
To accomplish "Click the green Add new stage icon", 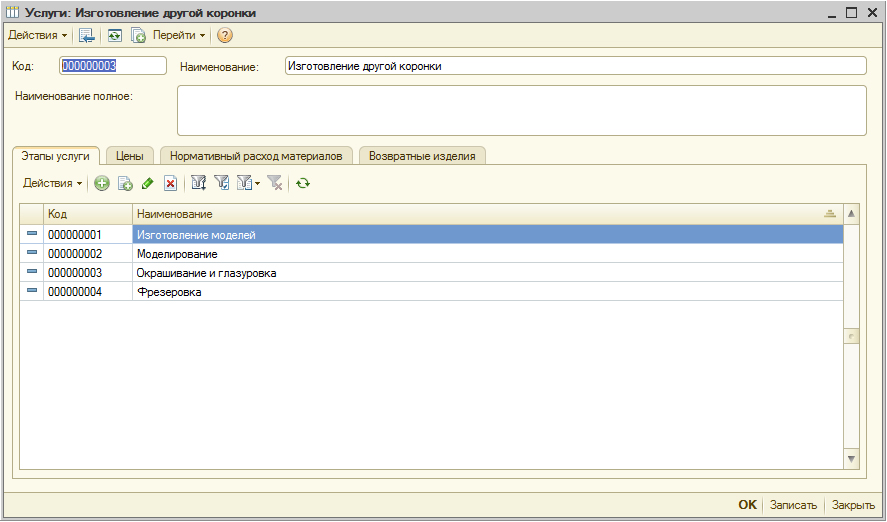I will (x=101, y=183).
